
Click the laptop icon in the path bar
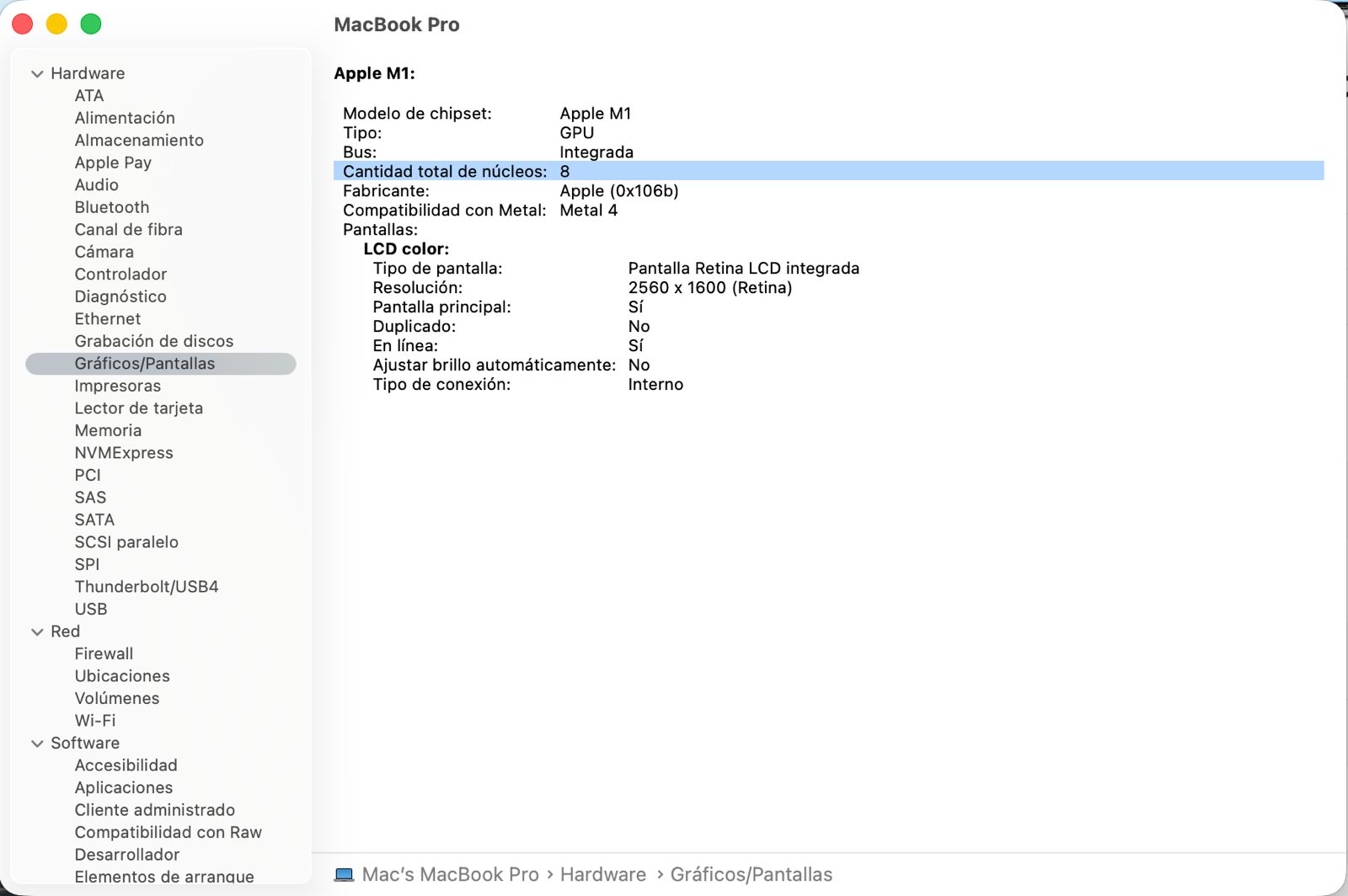click(x=344, y=875)
